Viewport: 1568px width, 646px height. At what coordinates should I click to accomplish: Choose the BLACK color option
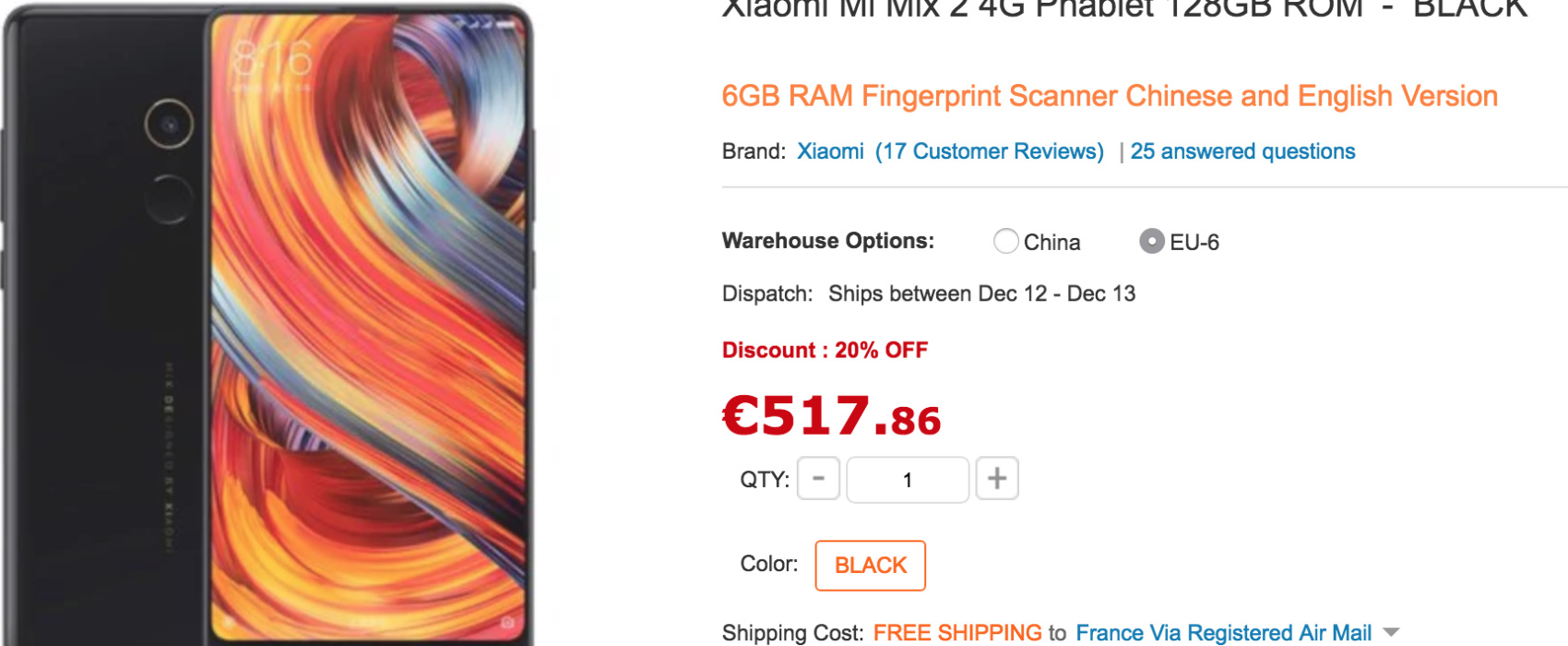coord(871,566)
